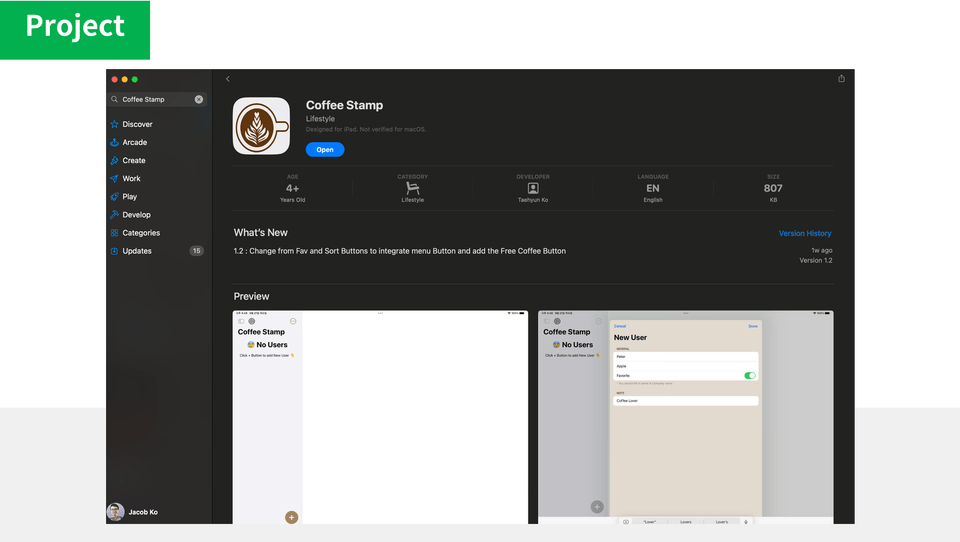Image resolution: width=960 pixels, height=542 pixels.
Task: Click the magnifier icon in search field
Action: (114, 99)
